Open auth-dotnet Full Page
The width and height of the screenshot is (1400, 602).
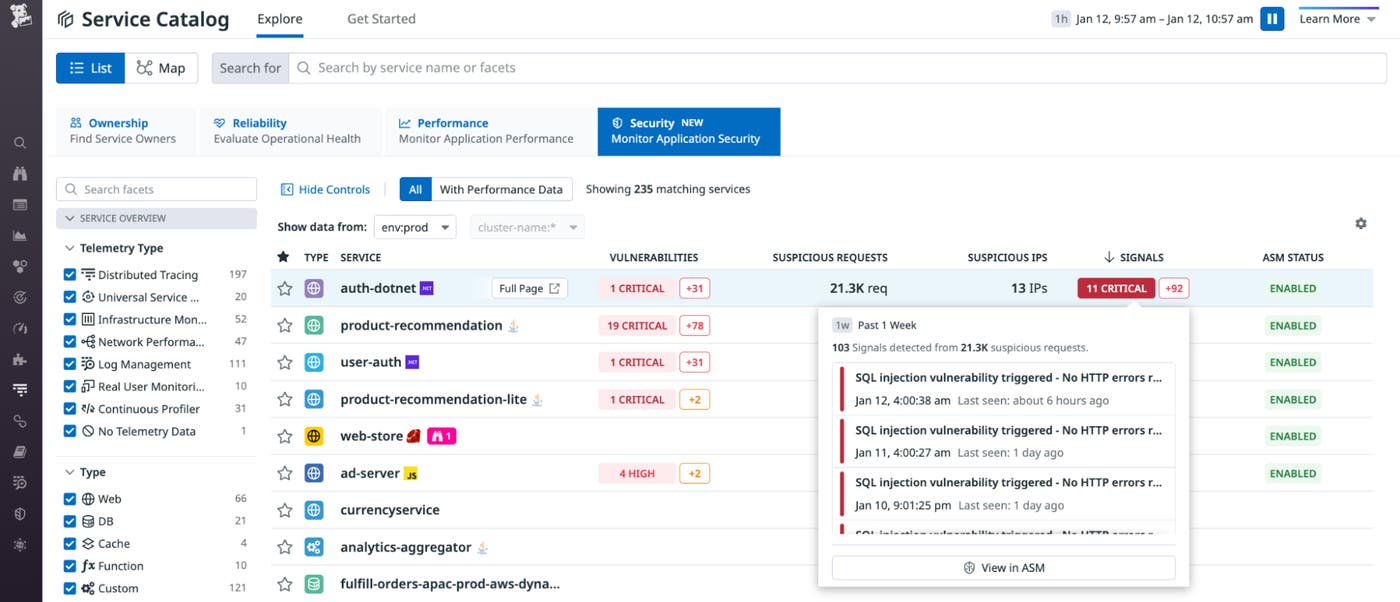(529, 288)
